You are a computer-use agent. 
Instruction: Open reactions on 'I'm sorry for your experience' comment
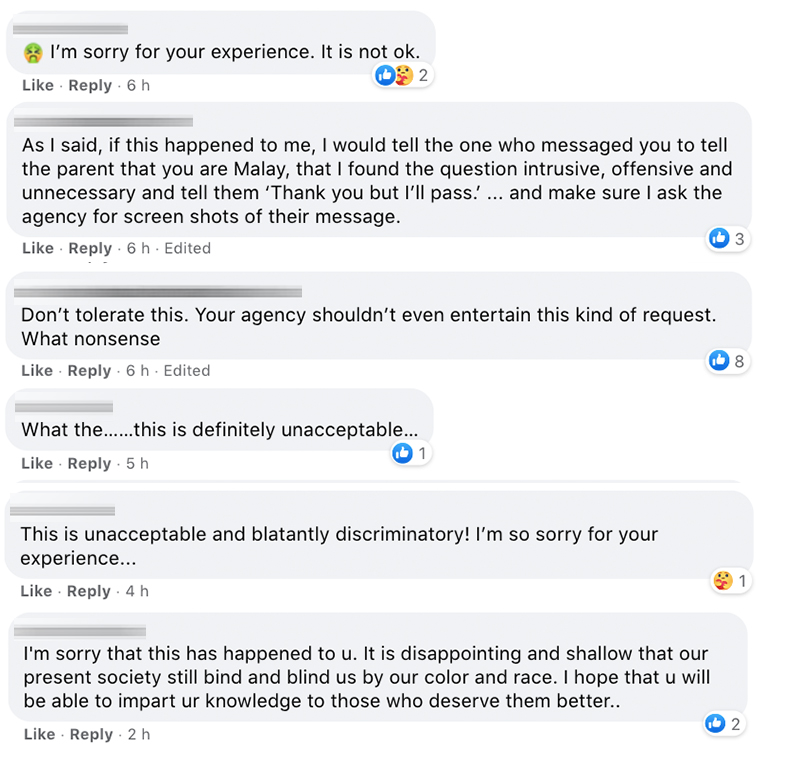403,76
